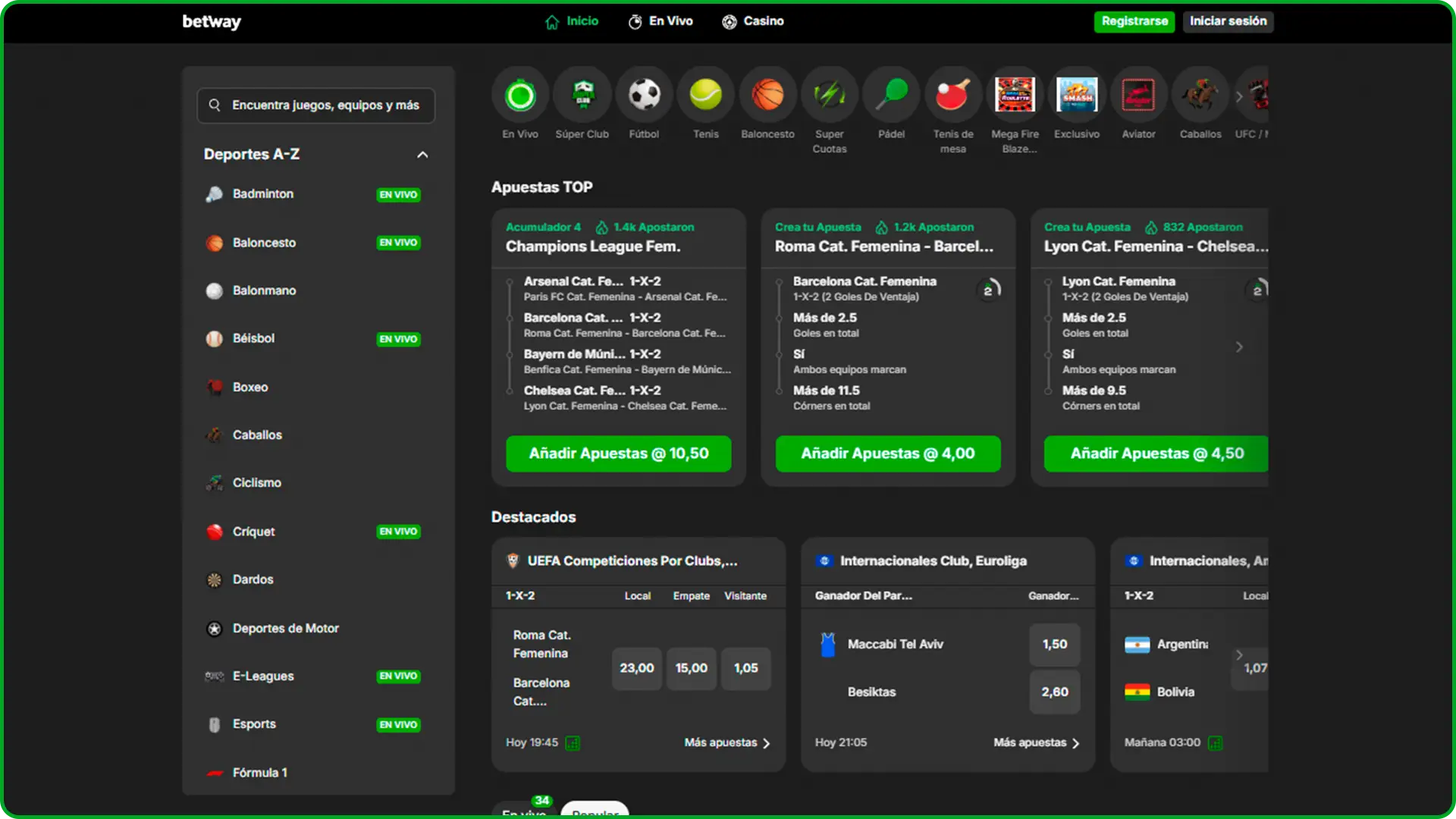This screenshot has width=1456, height=819.
Task: Click the Iniciar sesión button
Action: pos(1228,21)
